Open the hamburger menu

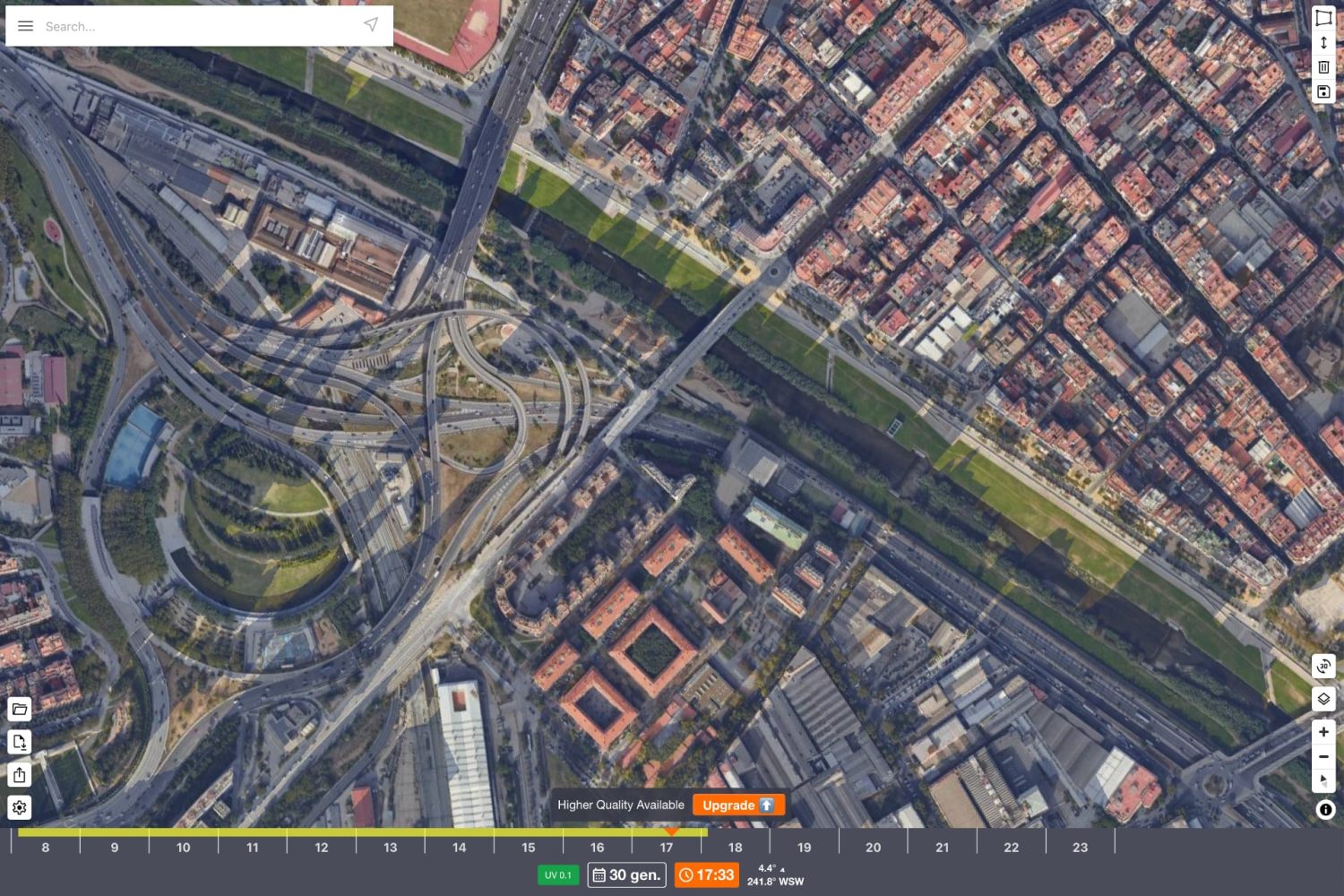pos(25,25)
